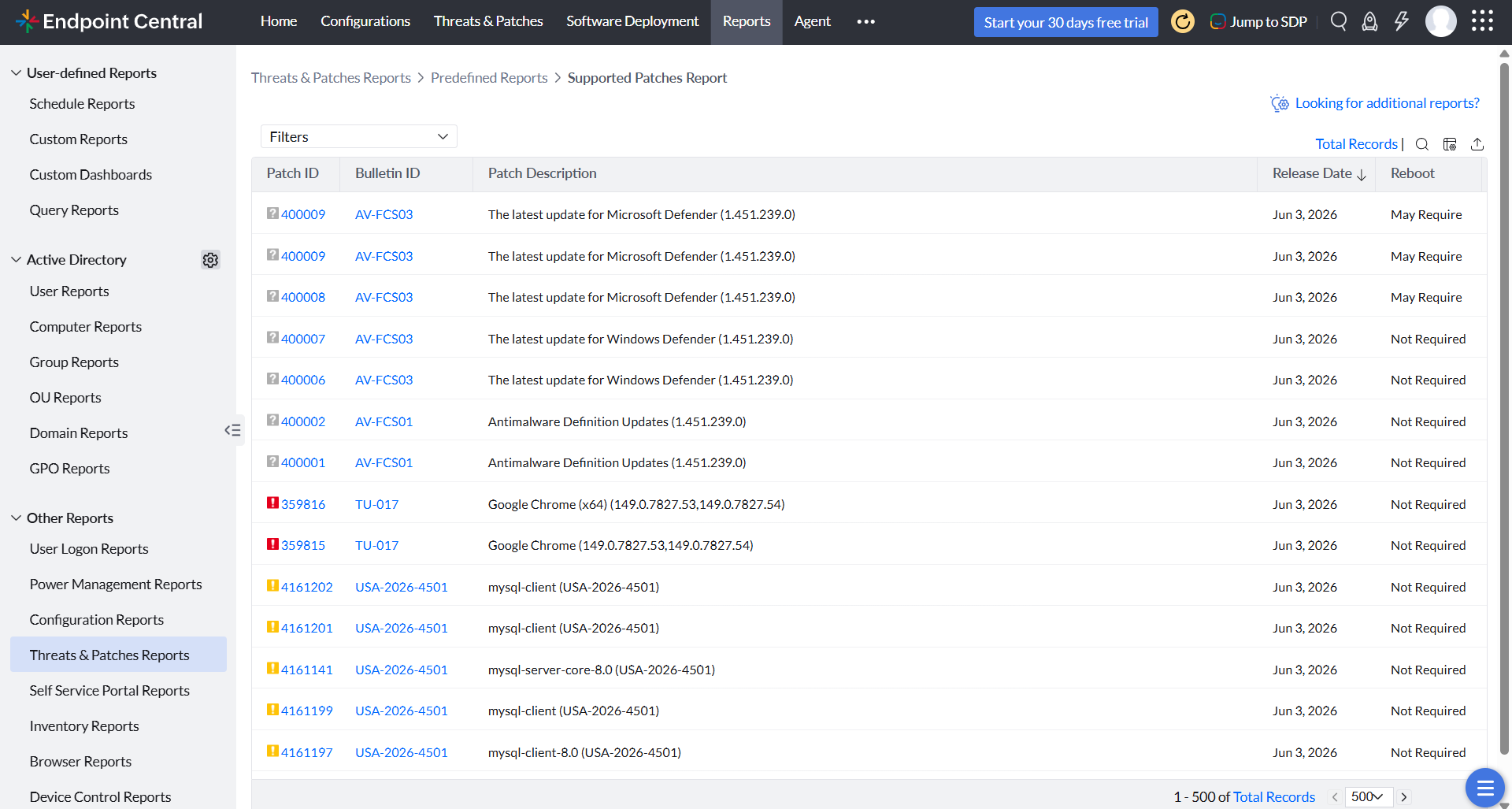Open the Home tab
Screen dimensions: 1512x809
pos(279,21)
